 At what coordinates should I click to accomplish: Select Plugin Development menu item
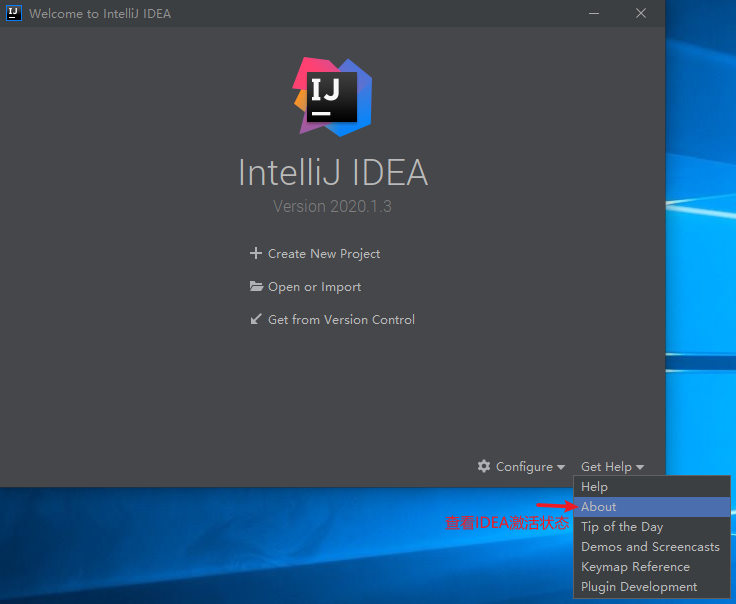tap(652, 587)
